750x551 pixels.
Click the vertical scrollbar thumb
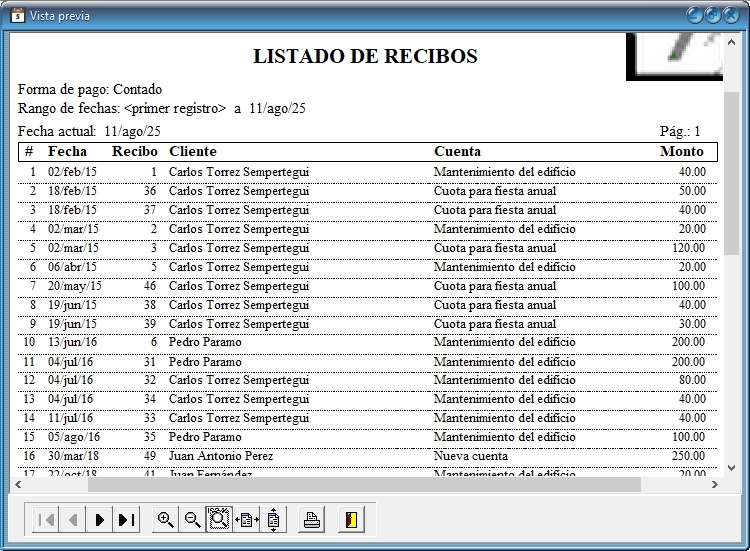pos(731,174)
